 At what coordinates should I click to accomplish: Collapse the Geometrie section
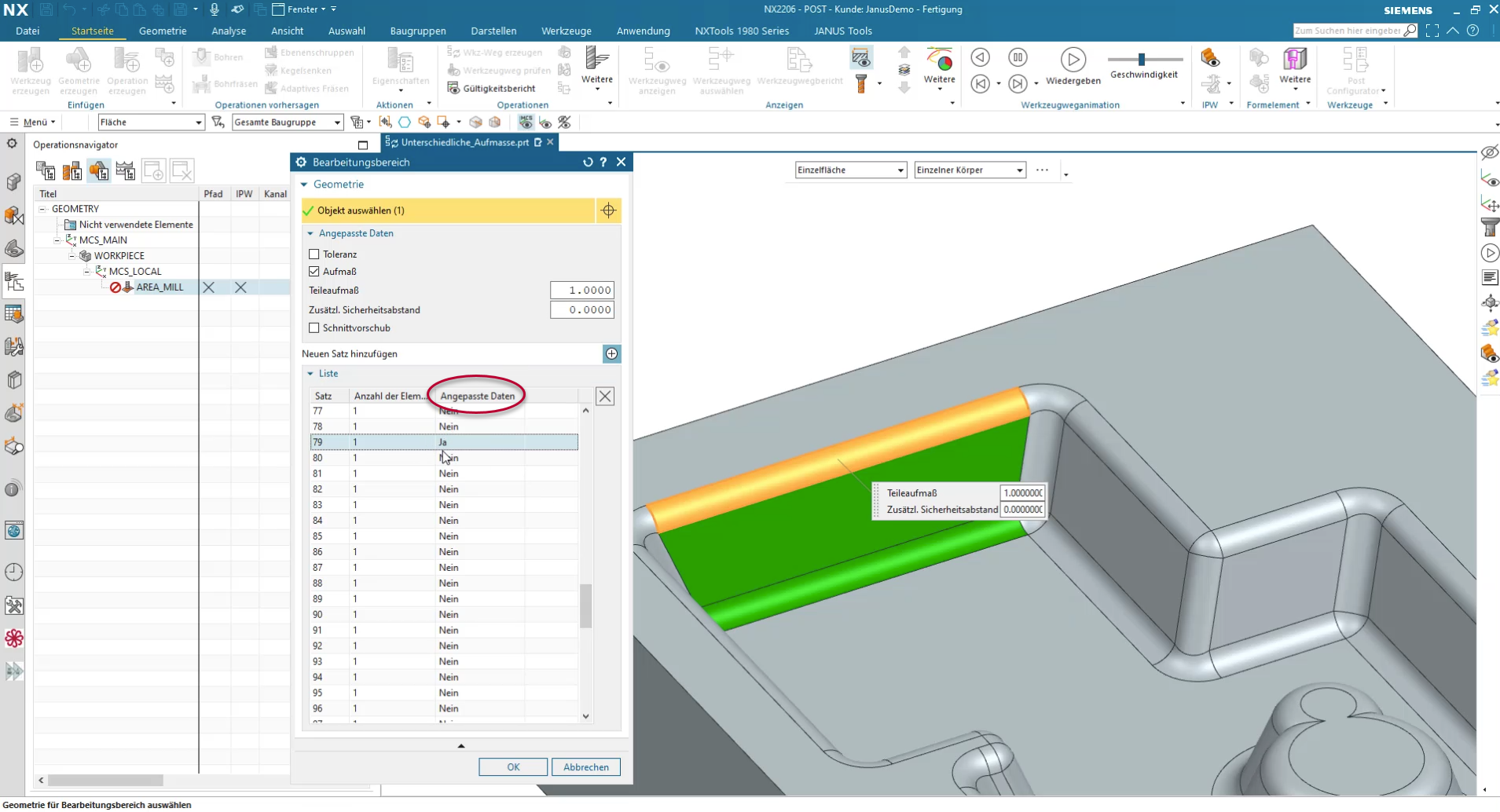305,185
